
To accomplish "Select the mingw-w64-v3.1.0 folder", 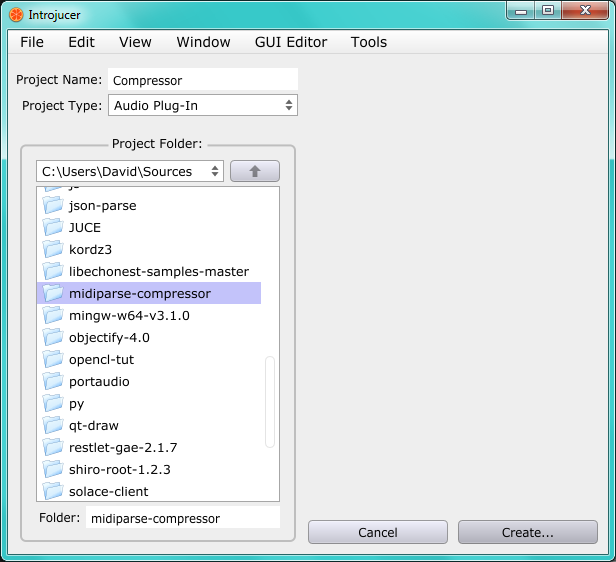I will pyautogui.click(x=149, y=315).
